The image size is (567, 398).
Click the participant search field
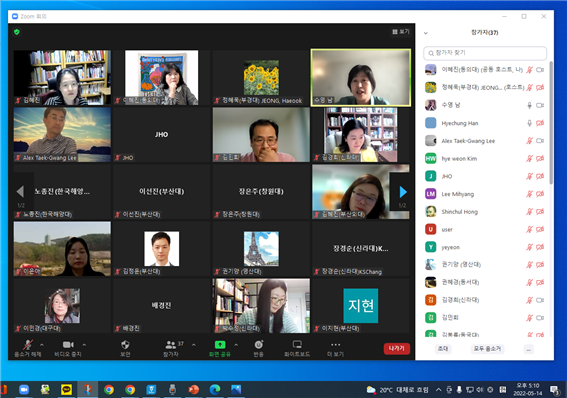(x=485, y=53)
